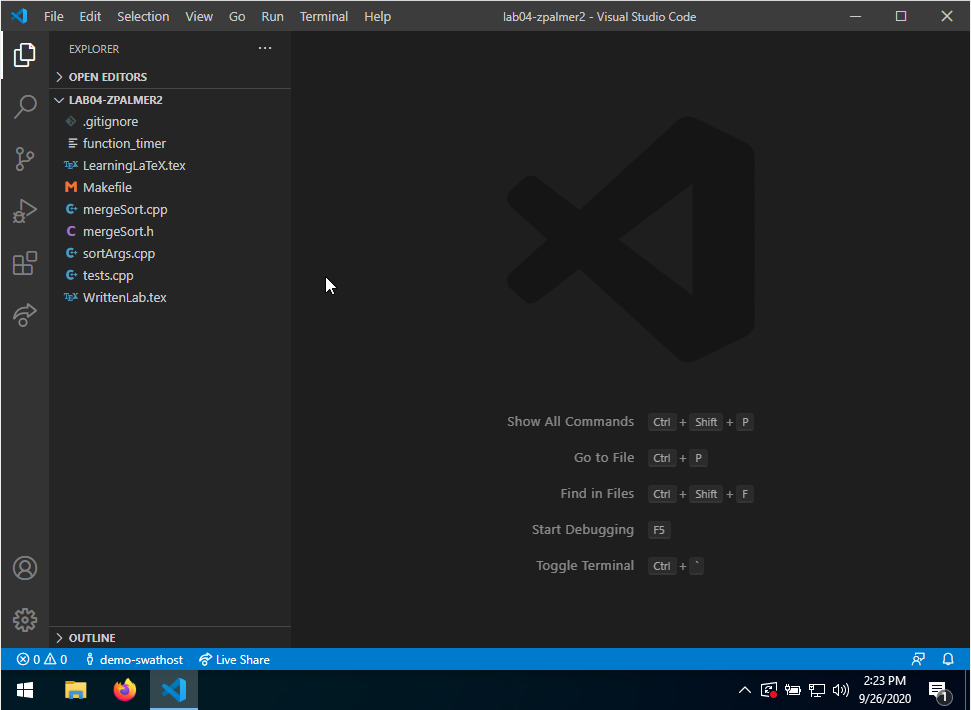Viewport: 971px width, 710px height.
Task: Open the Accounts menu in the activity bar
Action: (24, 567)
